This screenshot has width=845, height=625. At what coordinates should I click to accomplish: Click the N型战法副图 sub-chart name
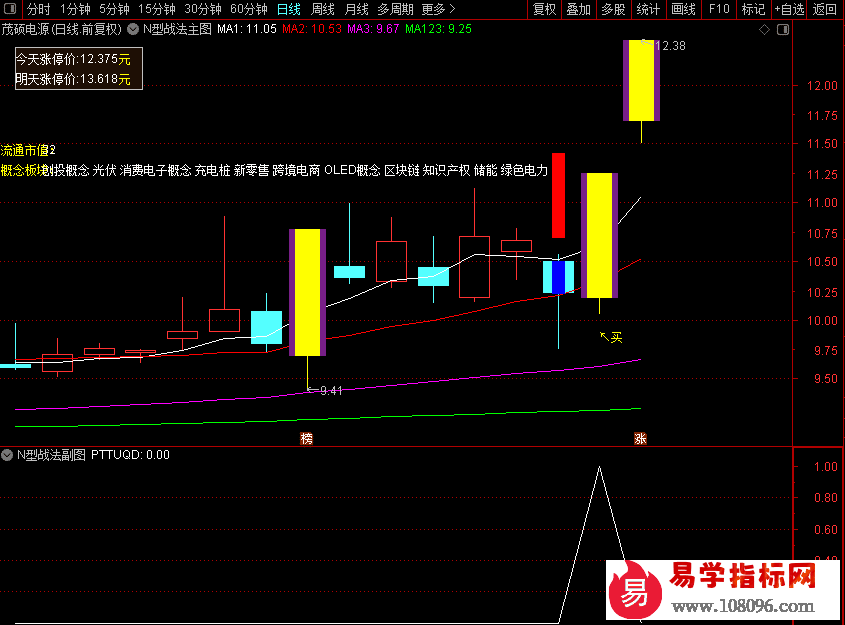(51, 455)
